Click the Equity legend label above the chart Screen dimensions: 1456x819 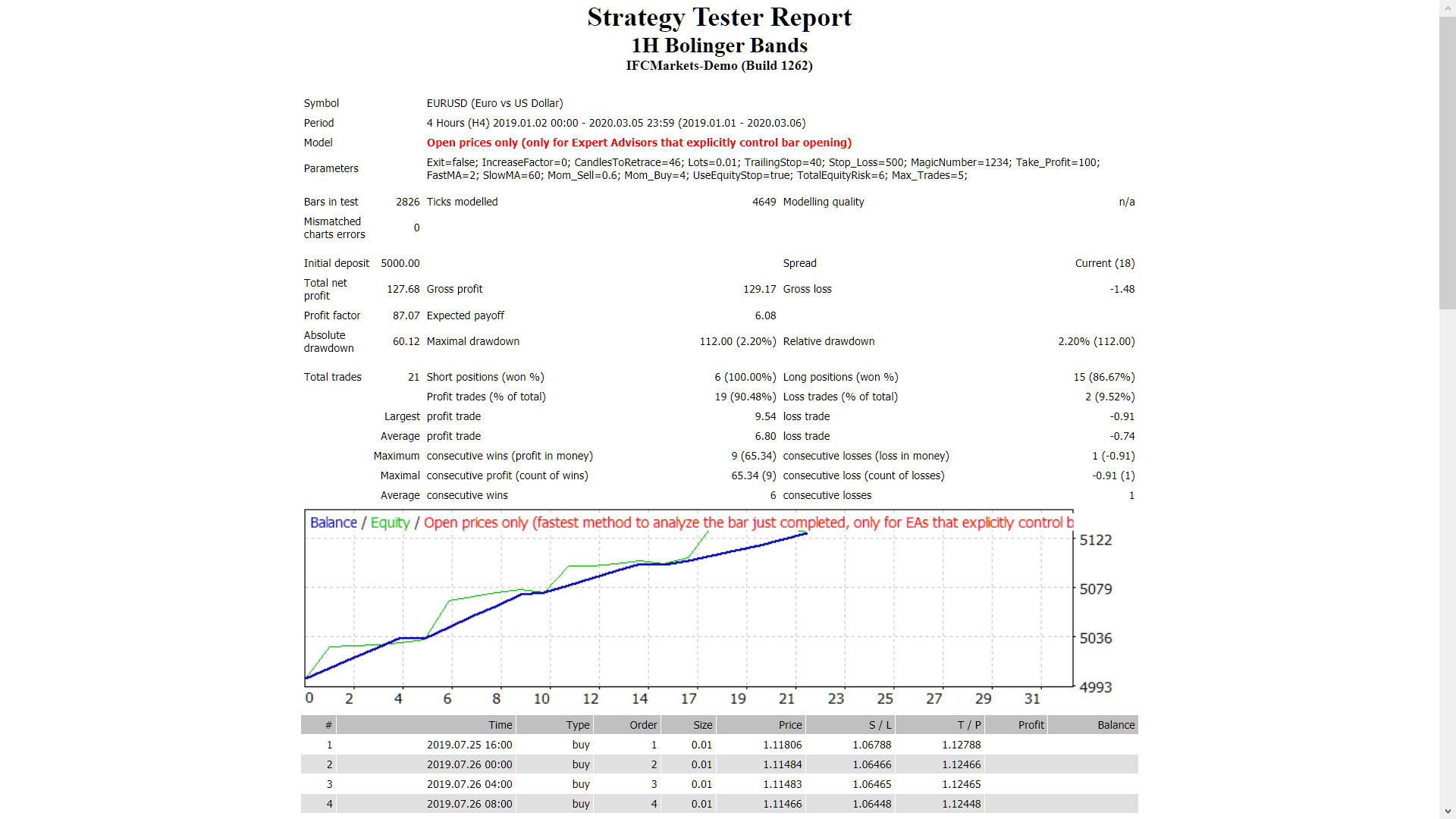coord(390,522)
